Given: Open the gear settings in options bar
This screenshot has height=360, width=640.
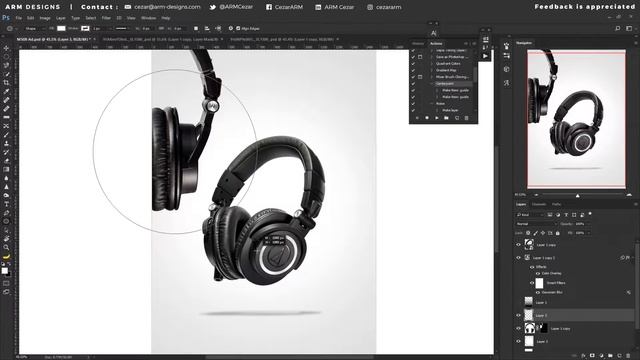Looking at the screenshot, I should click(x=231, y=29).
